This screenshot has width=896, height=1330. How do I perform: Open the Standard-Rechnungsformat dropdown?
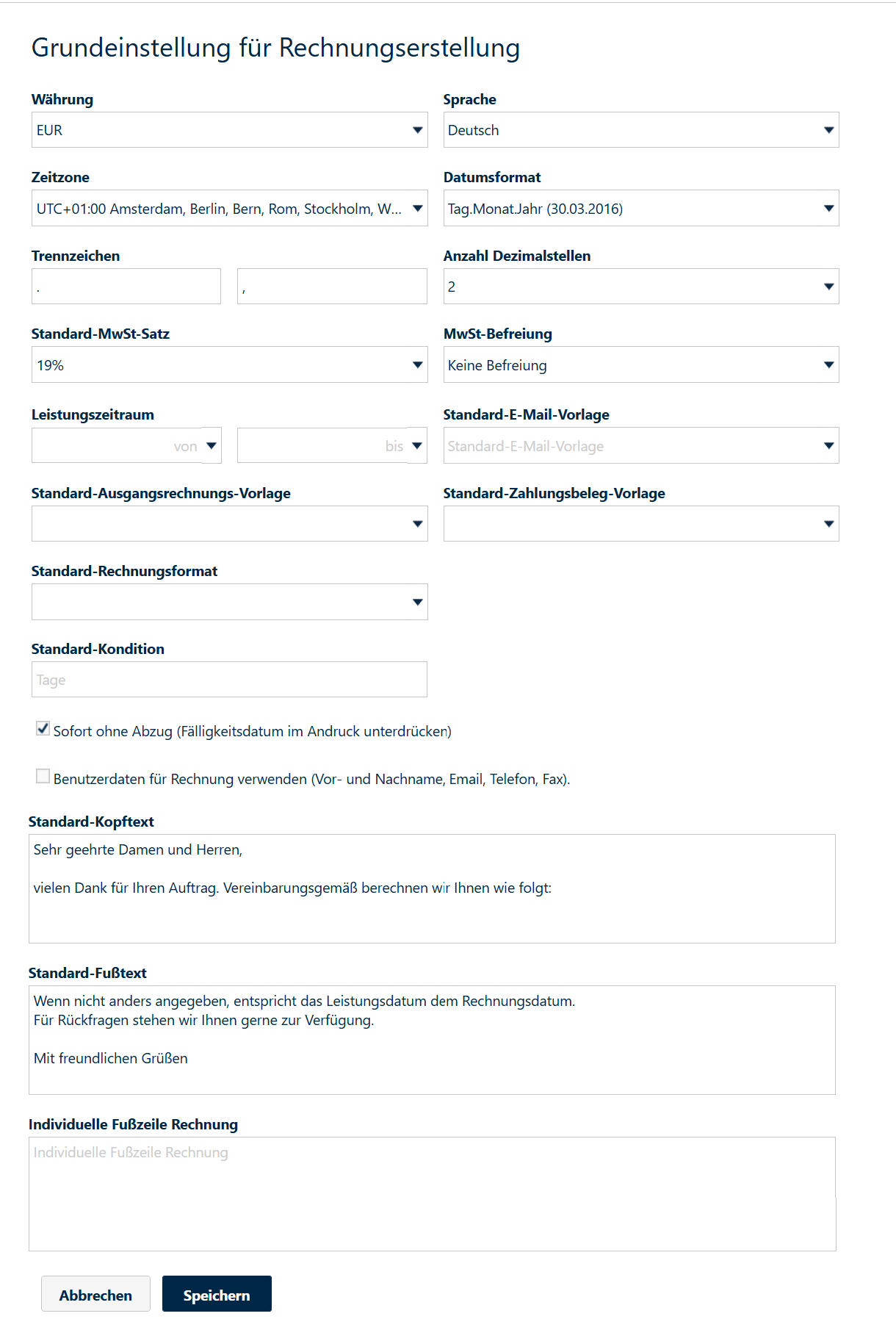coord(229,603)
